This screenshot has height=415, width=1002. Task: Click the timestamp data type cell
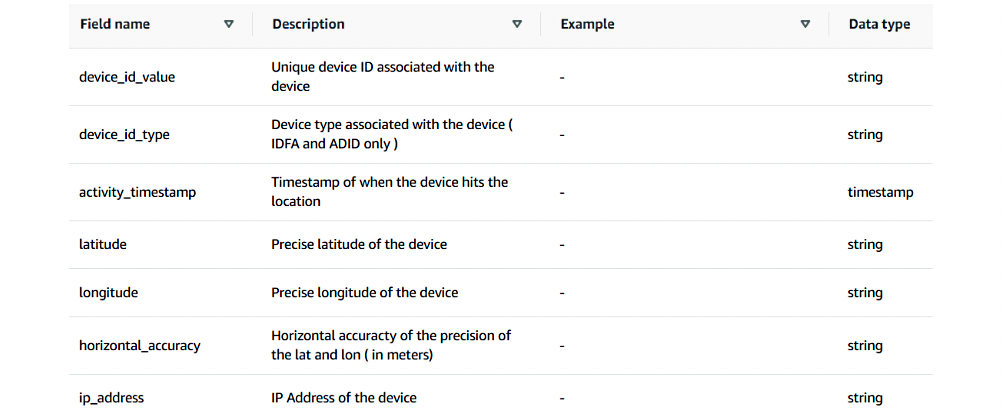[880, 192]
